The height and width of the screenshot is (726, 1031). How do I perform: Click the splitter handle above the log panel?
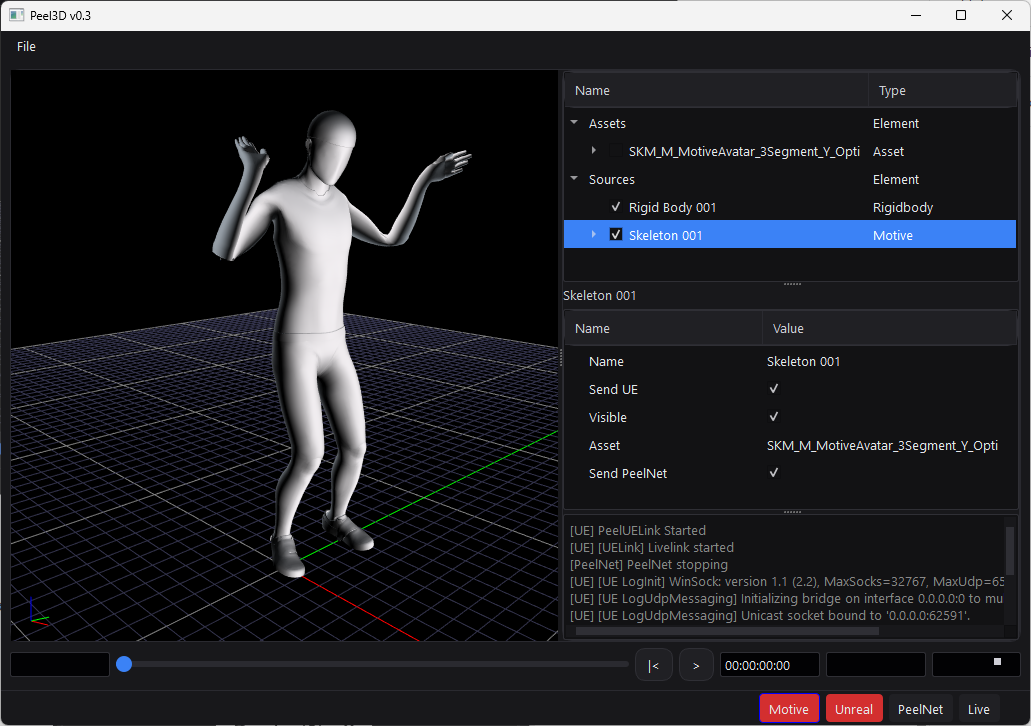tap(792, 512)
